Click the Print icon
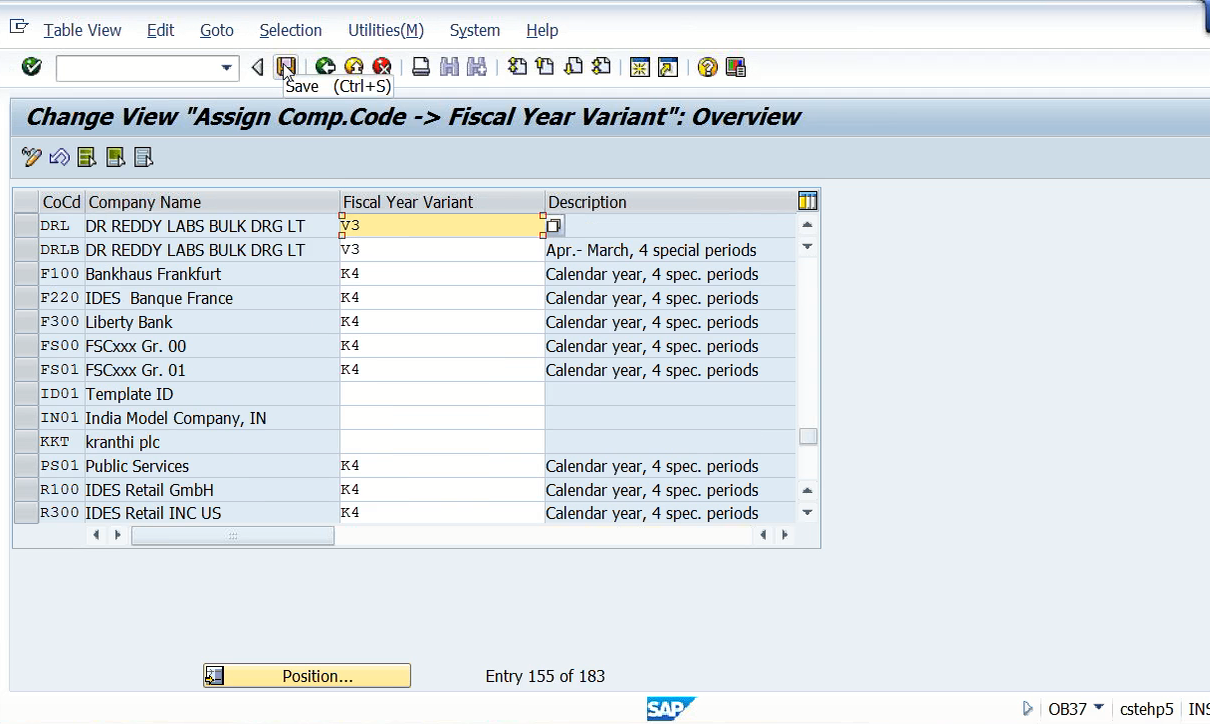Screen dimensions: 1210x724 click(x=421, y=67)
